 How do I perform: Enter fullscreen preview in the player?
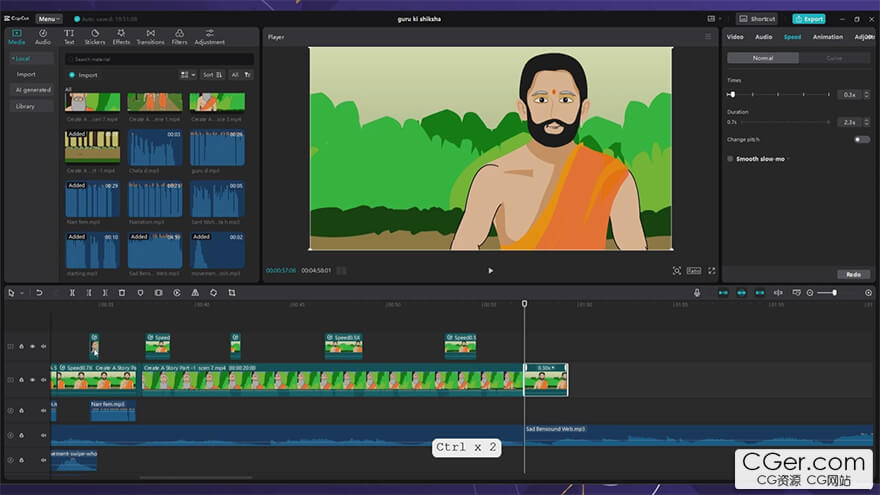pyautogui.click(x=712, y=270)
